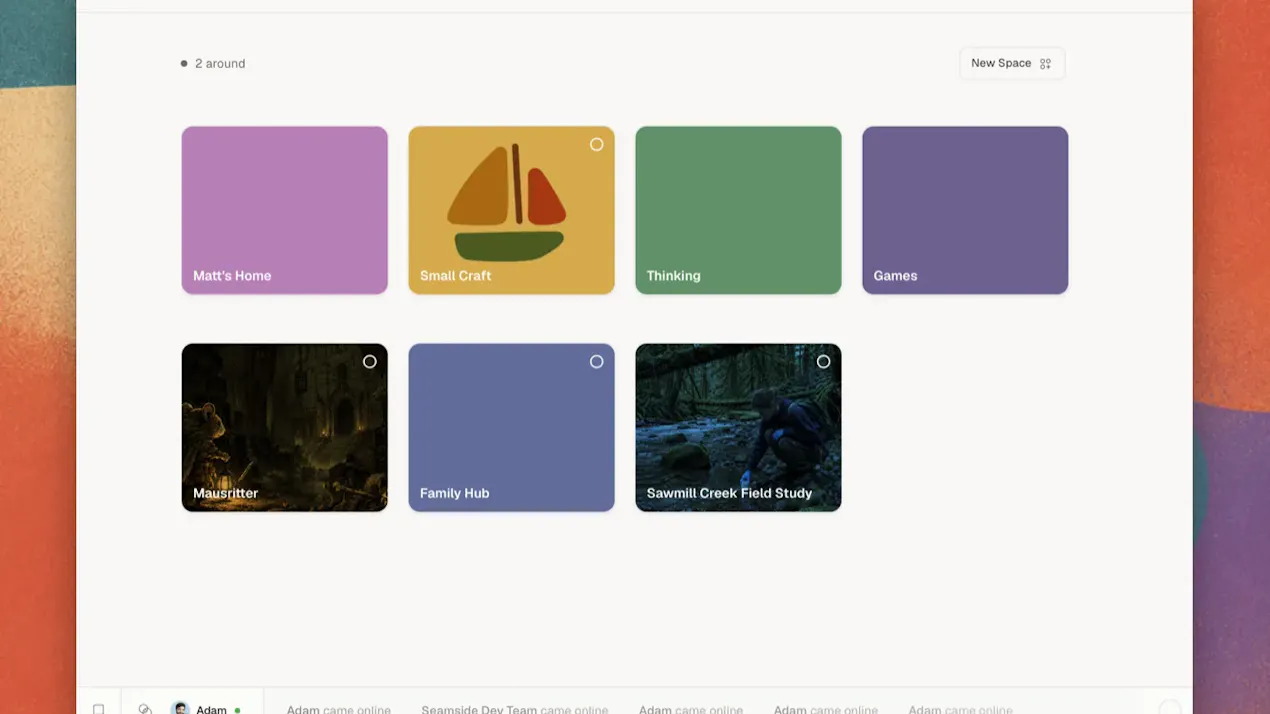This screenshot has width=1270, height=714.
Task: Open the Matt's Home space
Action: tap(284, 210)
